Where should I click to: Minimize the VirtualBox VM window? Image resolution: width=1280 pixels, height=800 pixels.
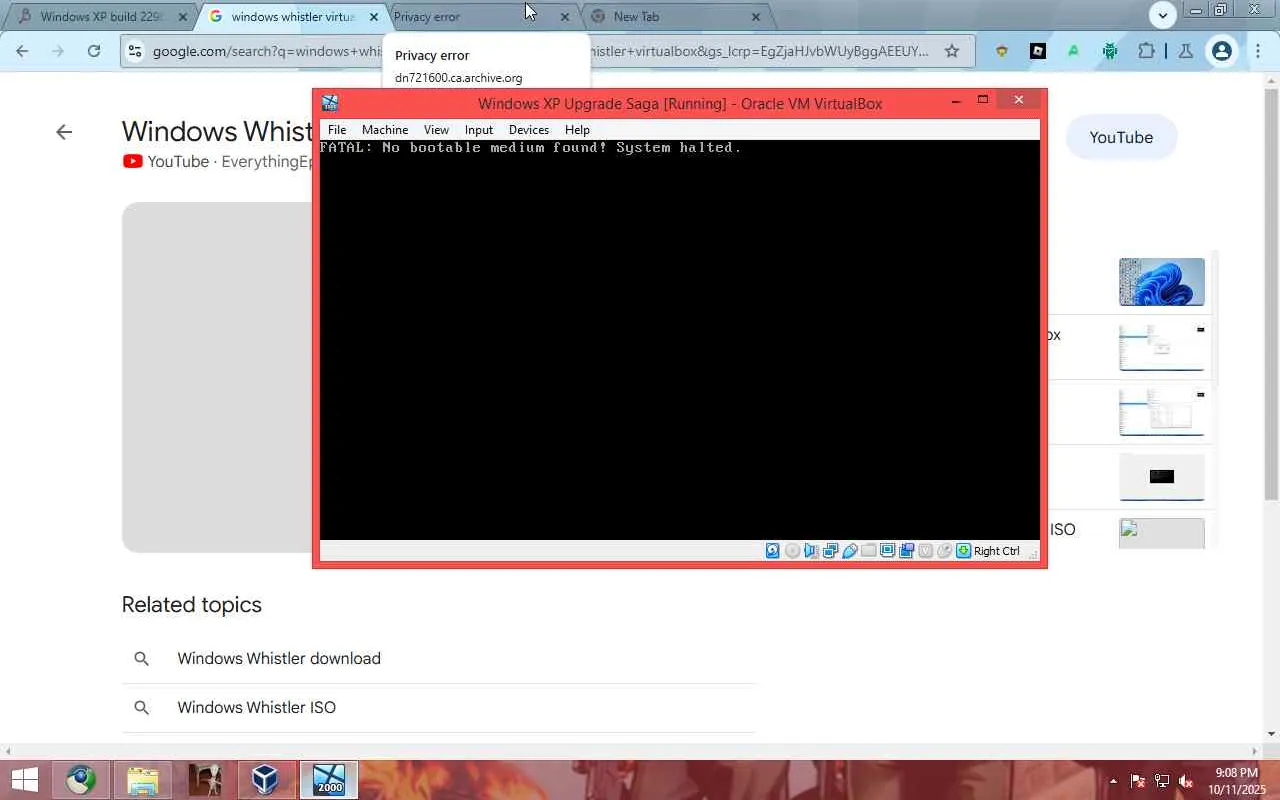click(x=956, y=101)
